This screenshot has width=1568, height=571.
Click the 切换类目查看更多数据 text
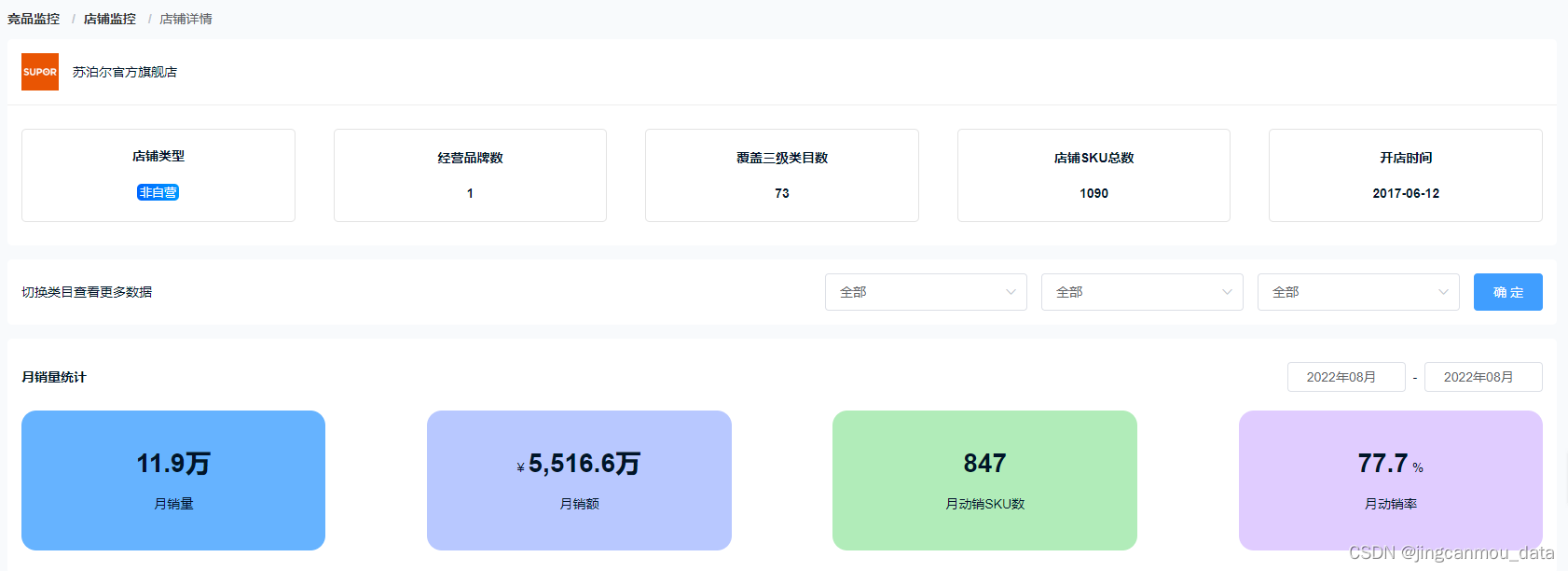(87, 292)
